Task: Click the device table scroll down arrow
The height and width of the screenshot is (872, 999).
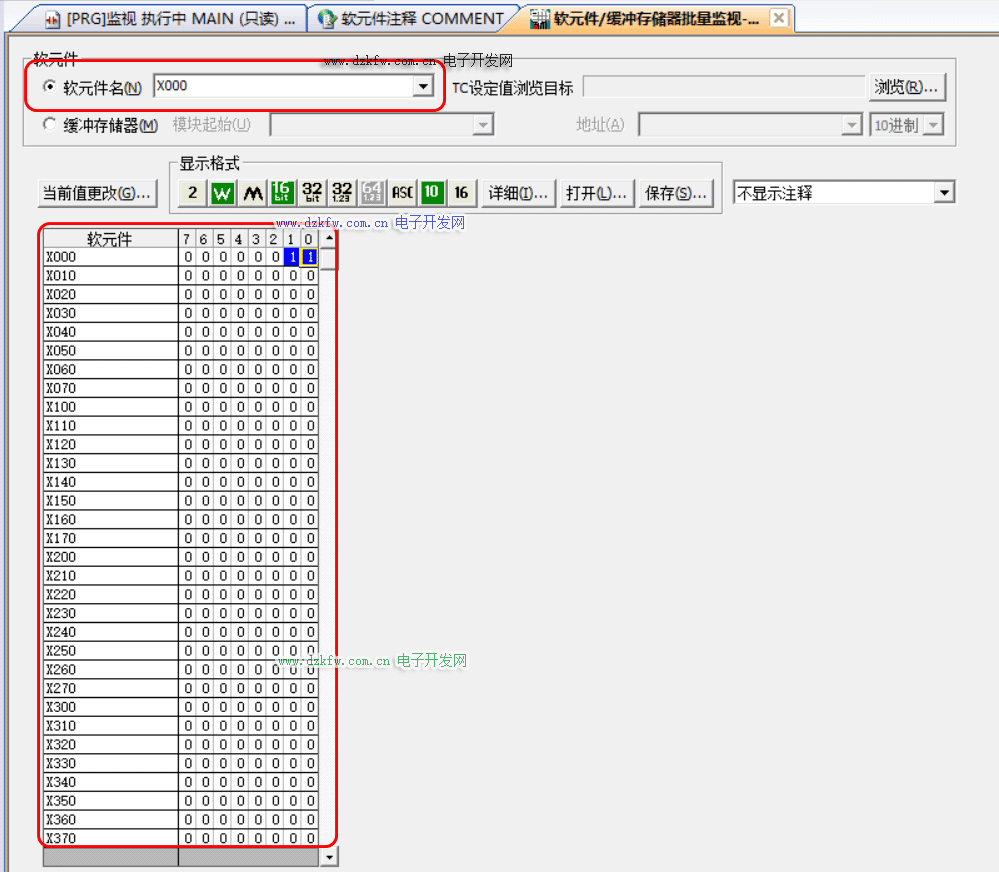Action: 329,857
